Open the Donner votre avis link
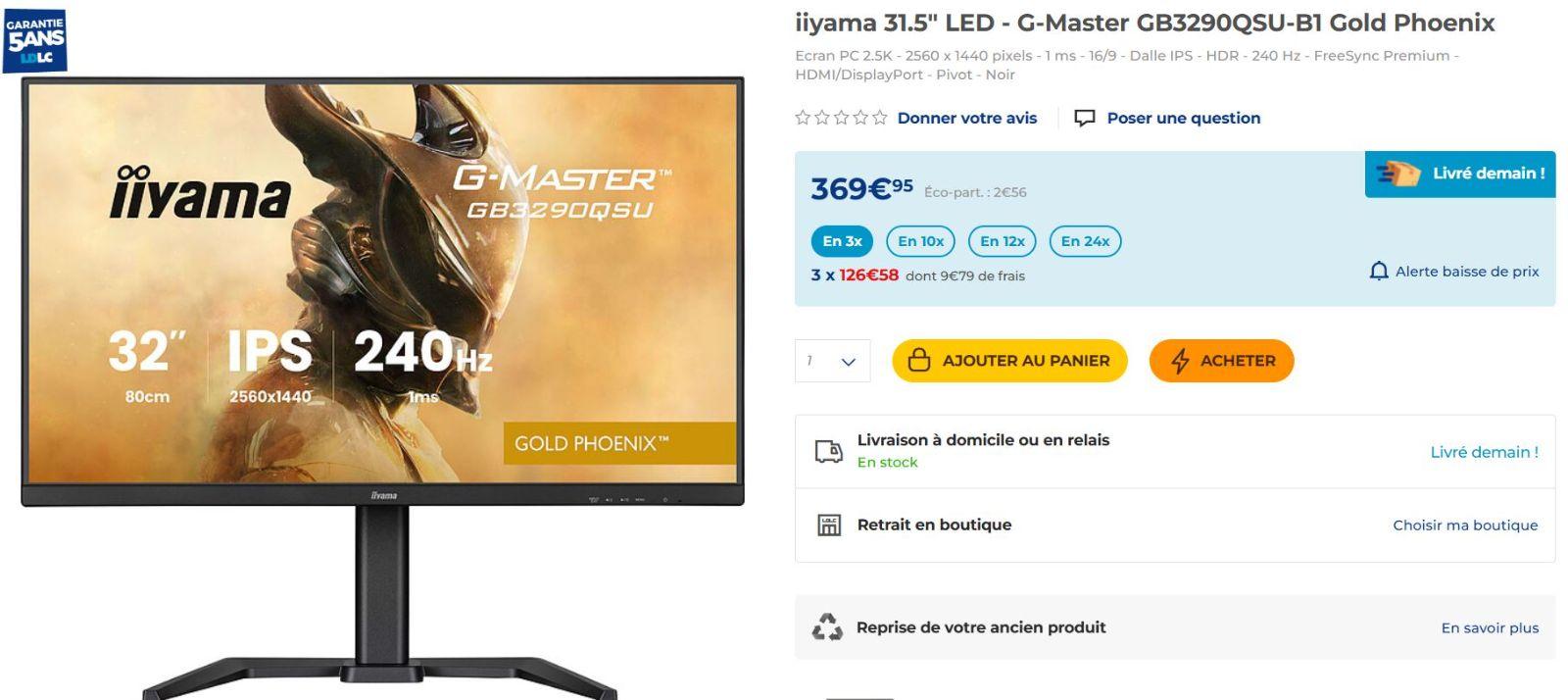 click(x=966, y=118)
